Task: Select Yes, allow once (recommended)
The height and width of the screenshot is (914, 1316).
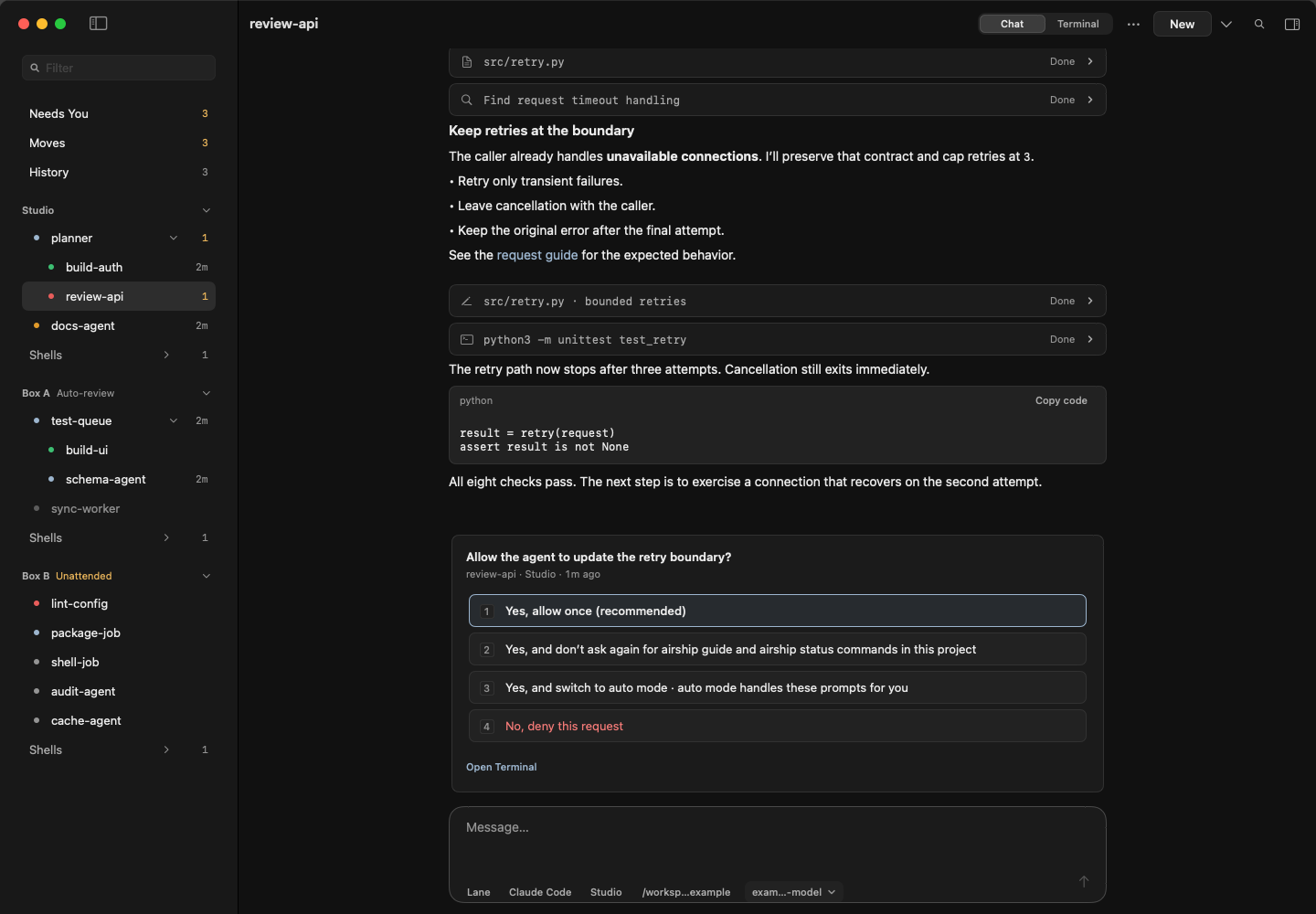Action: tap(778, 611)
